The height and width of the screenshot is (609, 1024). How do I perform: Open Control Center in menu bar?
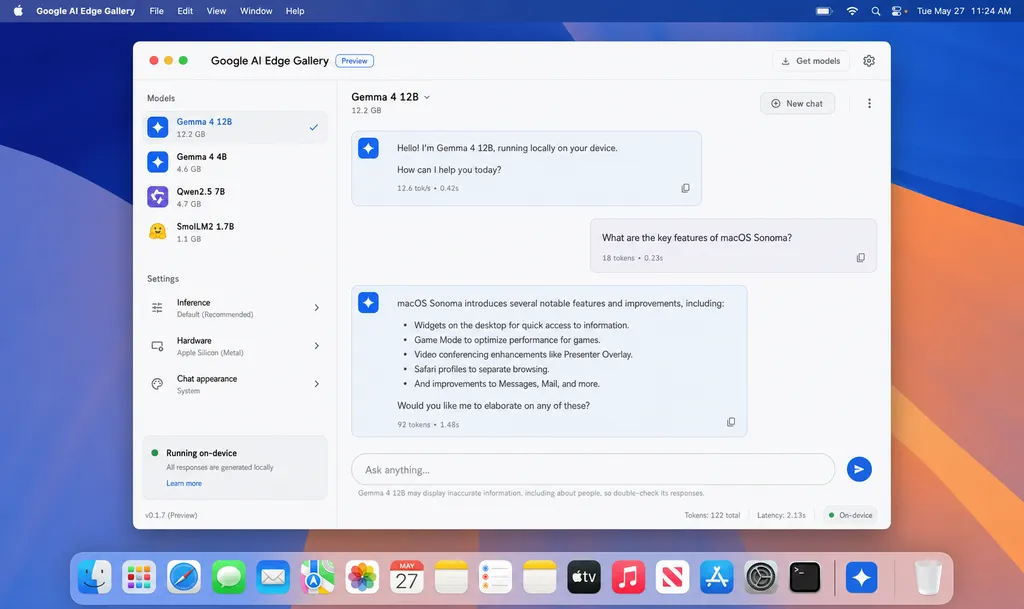(897, 11)
